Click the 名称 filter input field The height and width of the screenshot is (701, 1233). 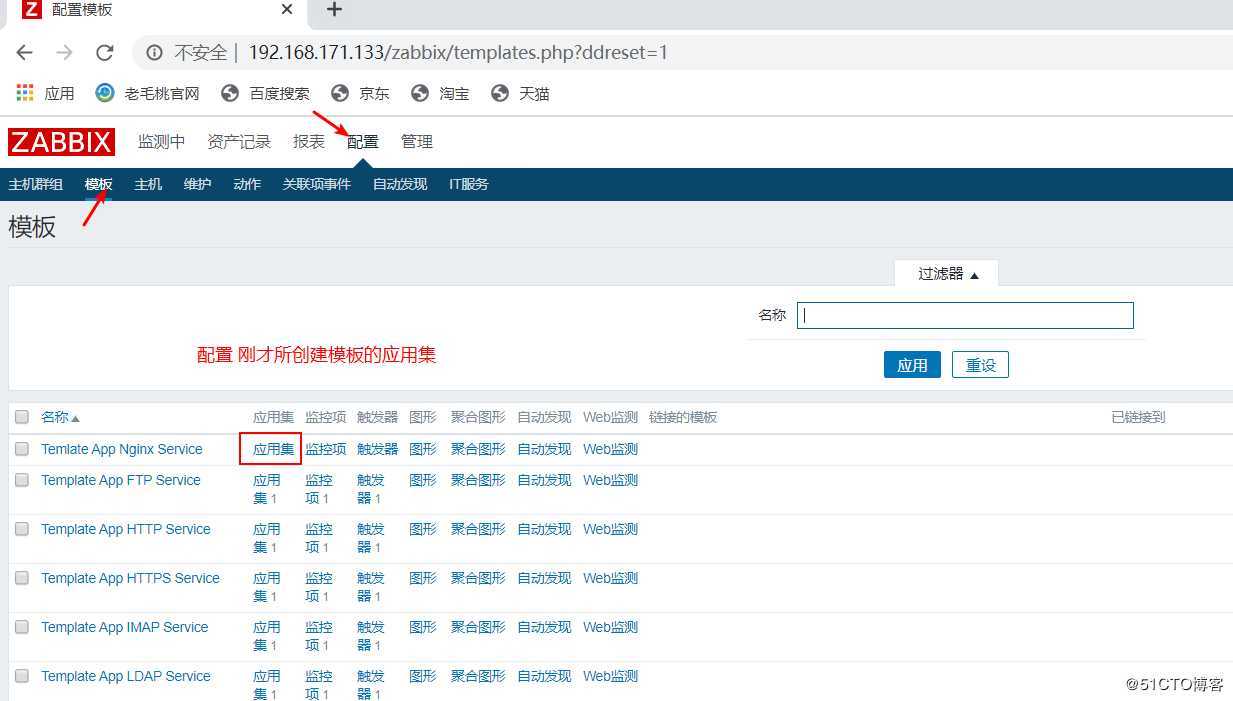963,314
